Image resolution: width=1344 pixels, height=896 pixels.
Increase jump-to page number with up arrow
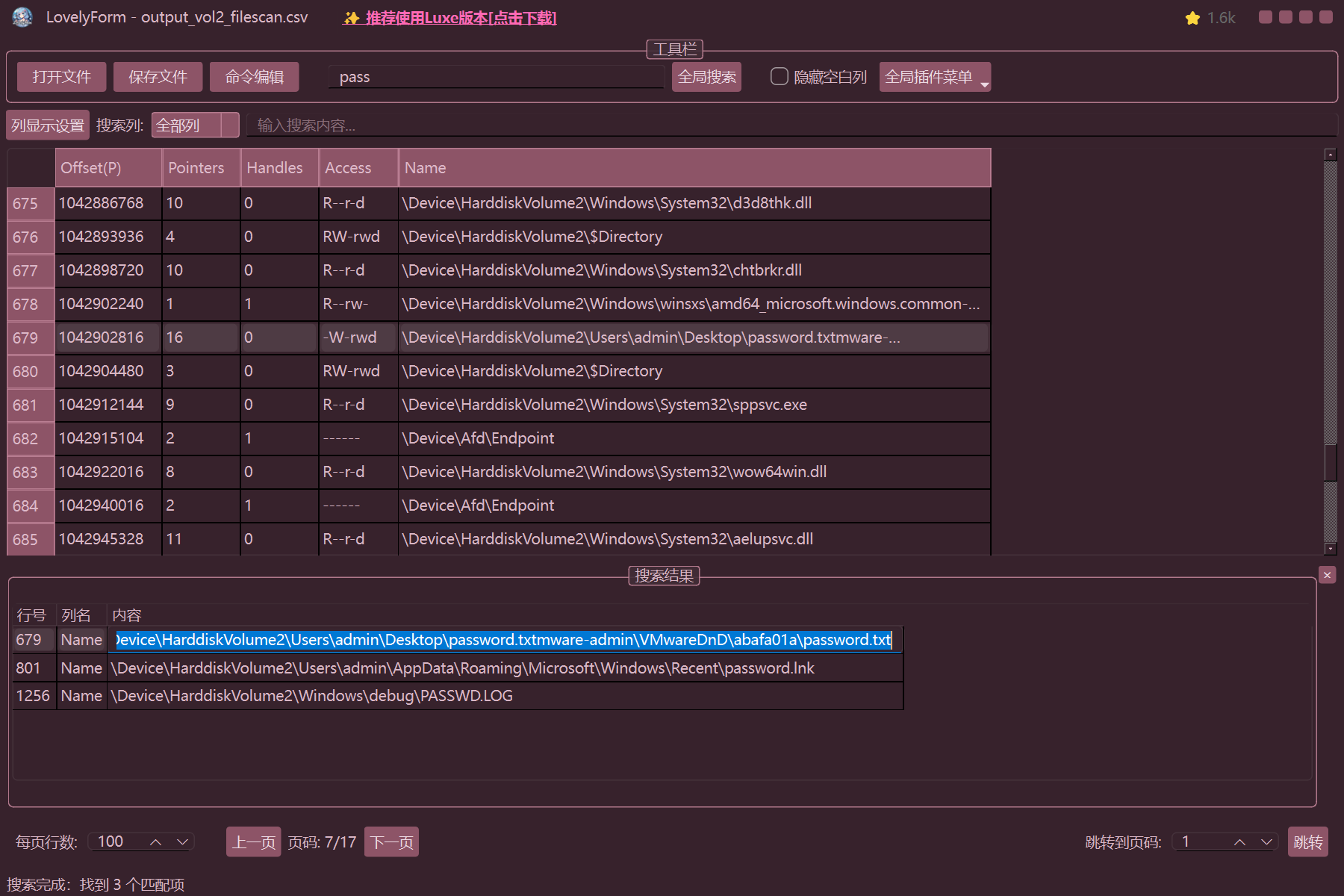point(1239,842)
